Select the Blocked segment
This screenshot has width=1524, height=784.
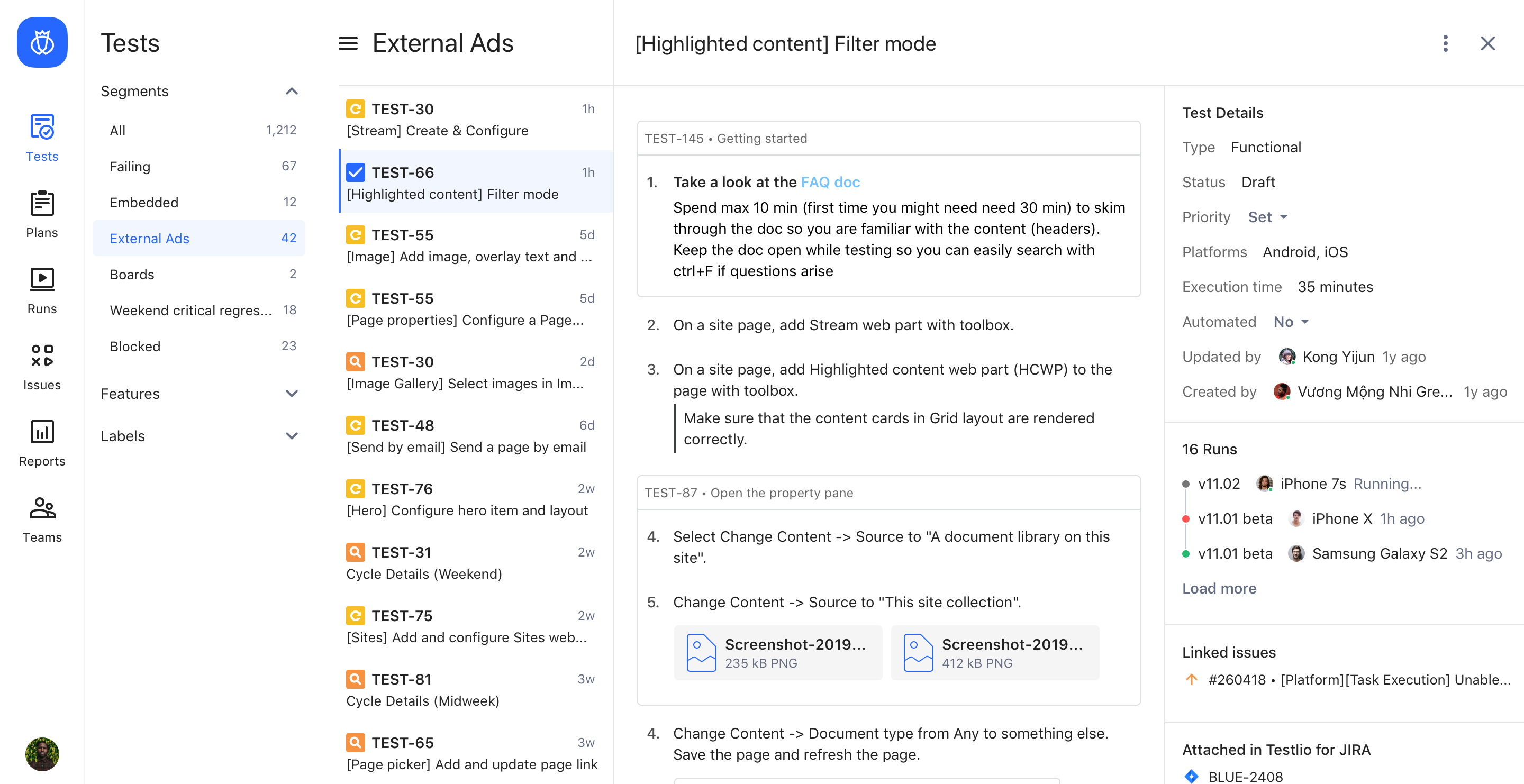pyautogui.click(x=135, y=347)
